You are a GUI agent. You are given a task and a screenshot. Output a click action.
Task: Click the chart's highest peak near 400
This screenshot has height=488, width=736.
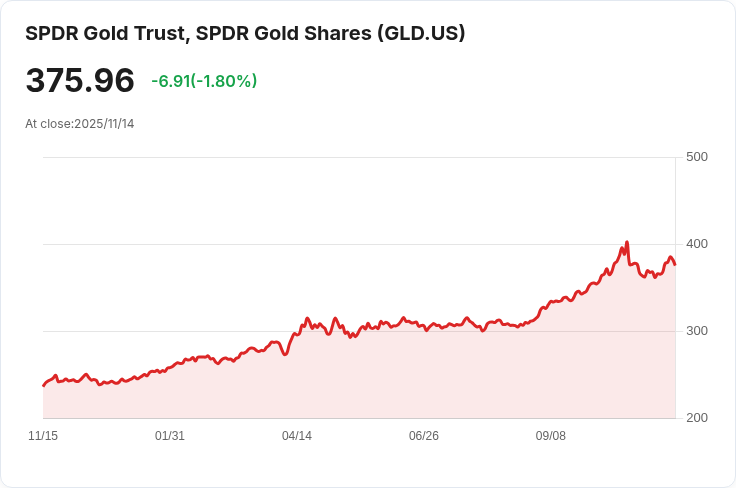[x=627, y=242]
